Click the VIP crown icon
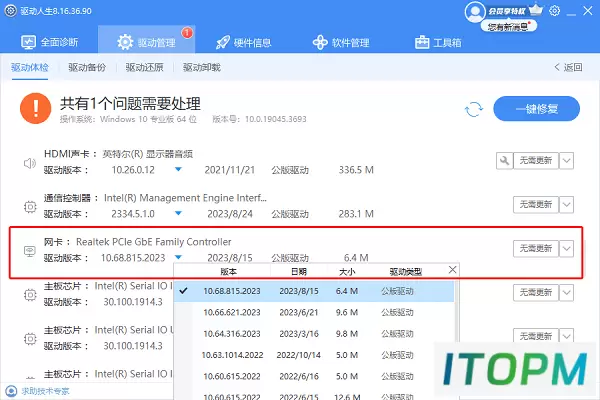This screenshot has width=600, height=400. 536,9
